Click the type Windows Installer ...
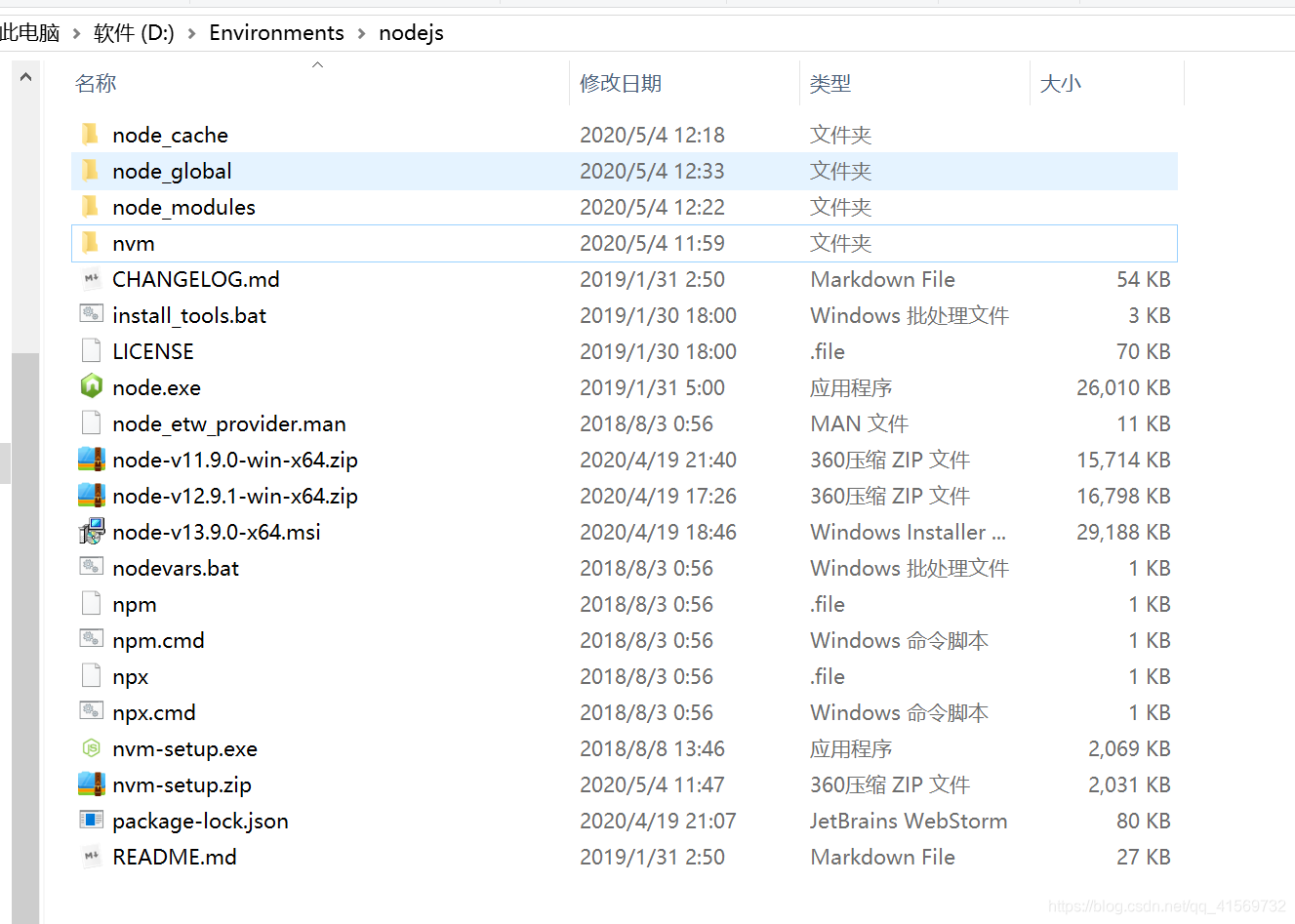1295x924 pixels. coord(908,532)
